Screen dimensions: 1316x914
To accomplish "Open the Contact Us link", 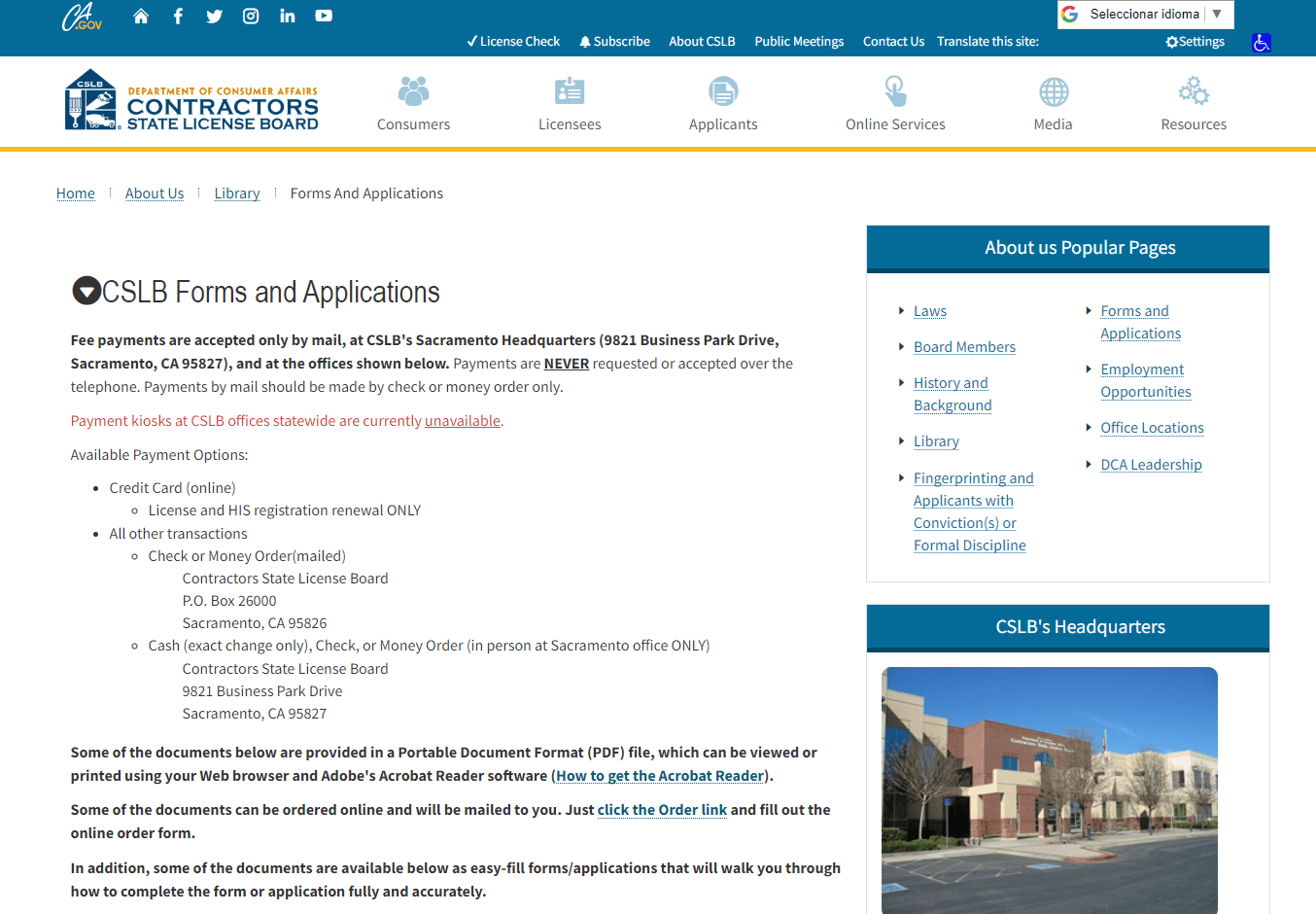I will [893, 42].
